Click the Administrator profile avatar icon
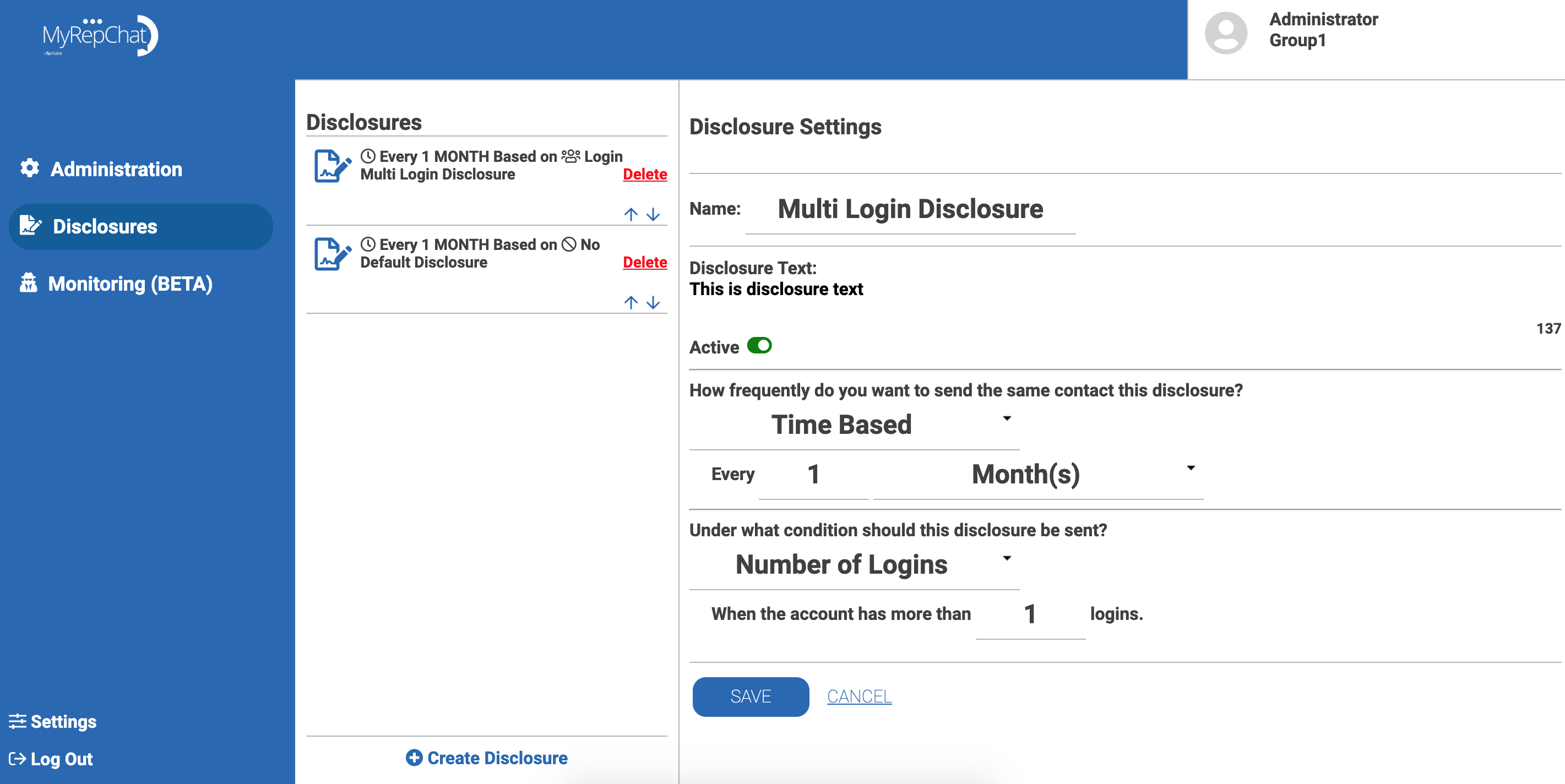The height and width of the screenshot is (784, 1565). coord(1225,34)
